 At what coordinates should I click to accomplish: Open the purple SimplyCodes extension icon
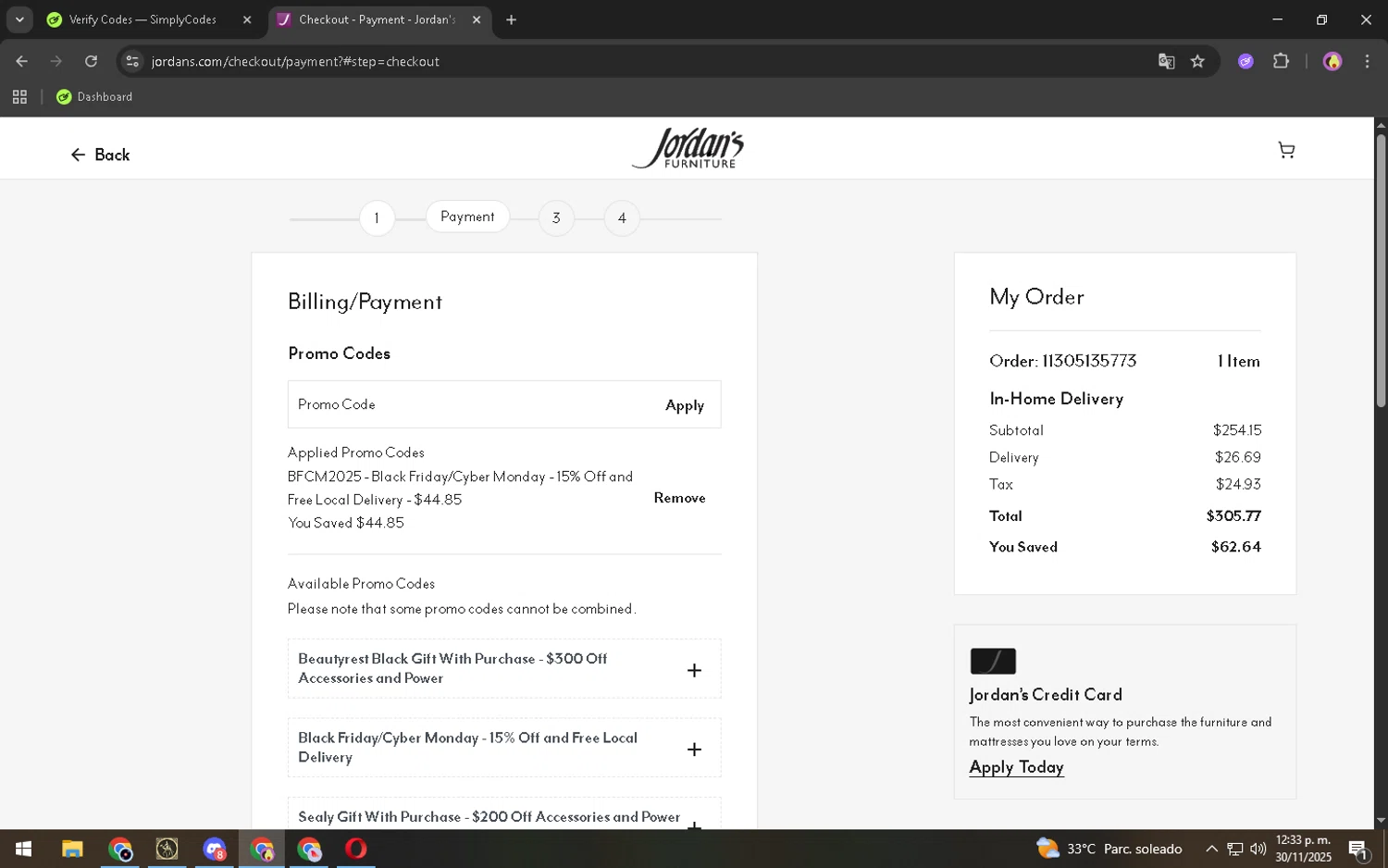click(1245, 61)
